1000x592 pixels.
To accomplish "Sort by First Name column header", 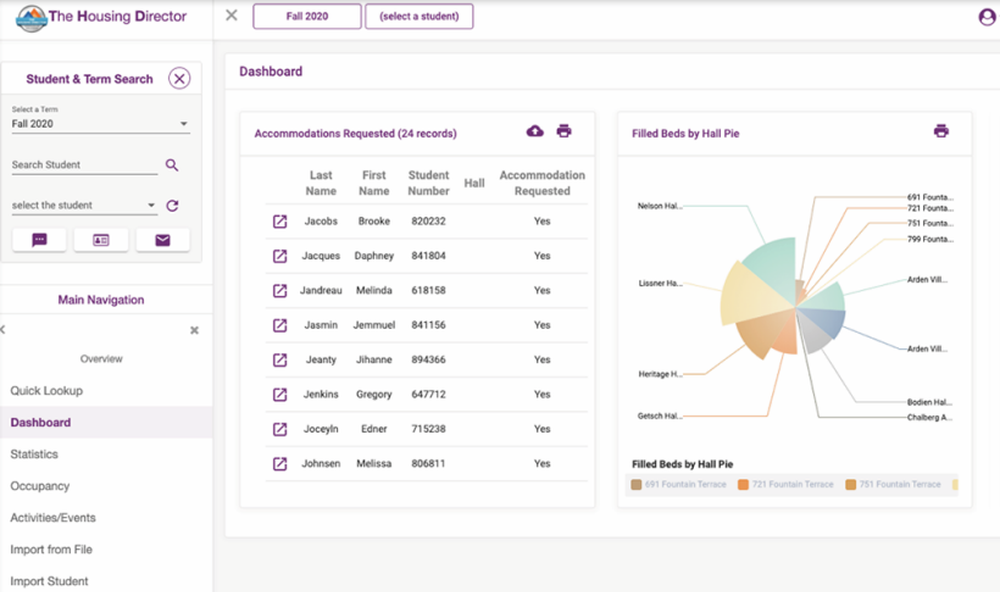I will point(374,183).
